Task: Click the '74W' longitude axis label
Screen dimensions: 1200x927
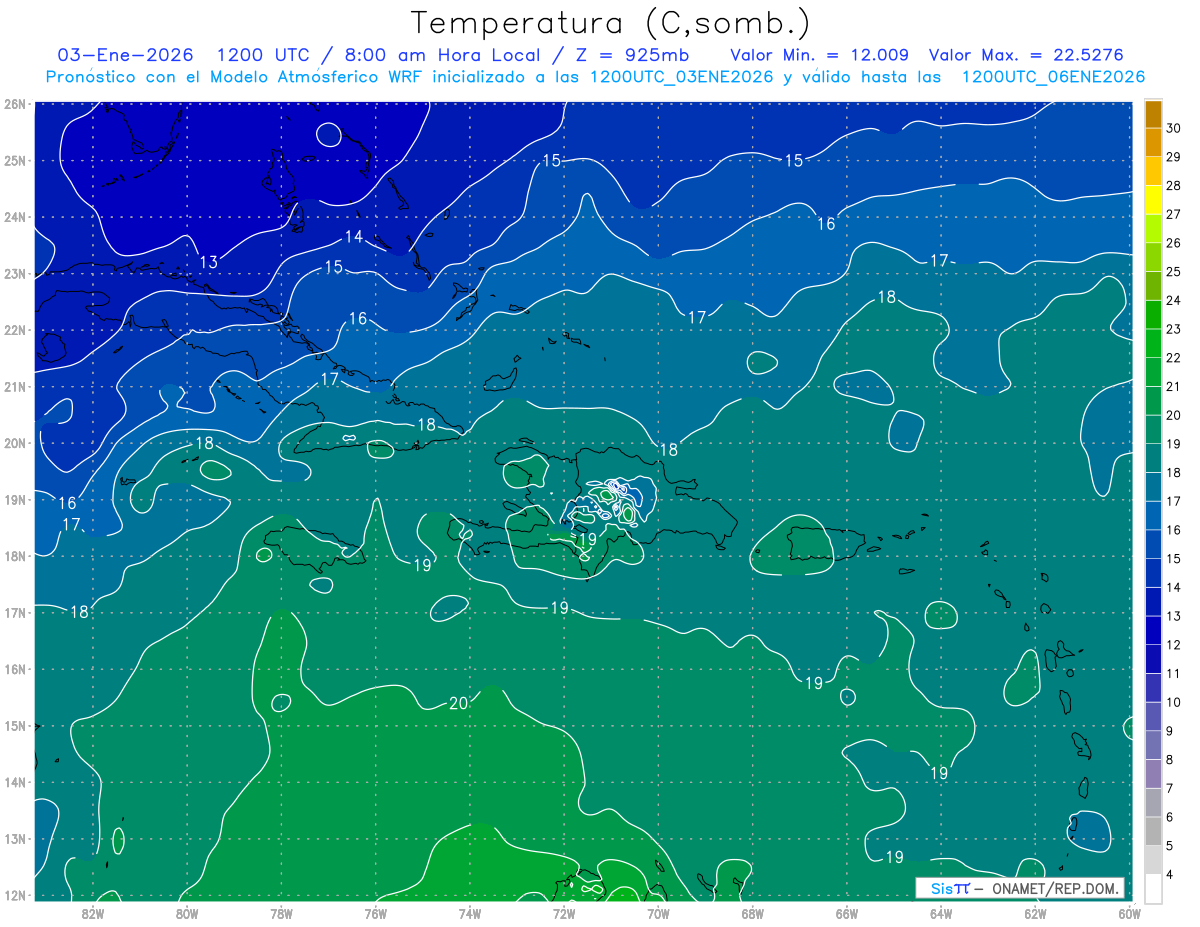Action: (469, 913)
